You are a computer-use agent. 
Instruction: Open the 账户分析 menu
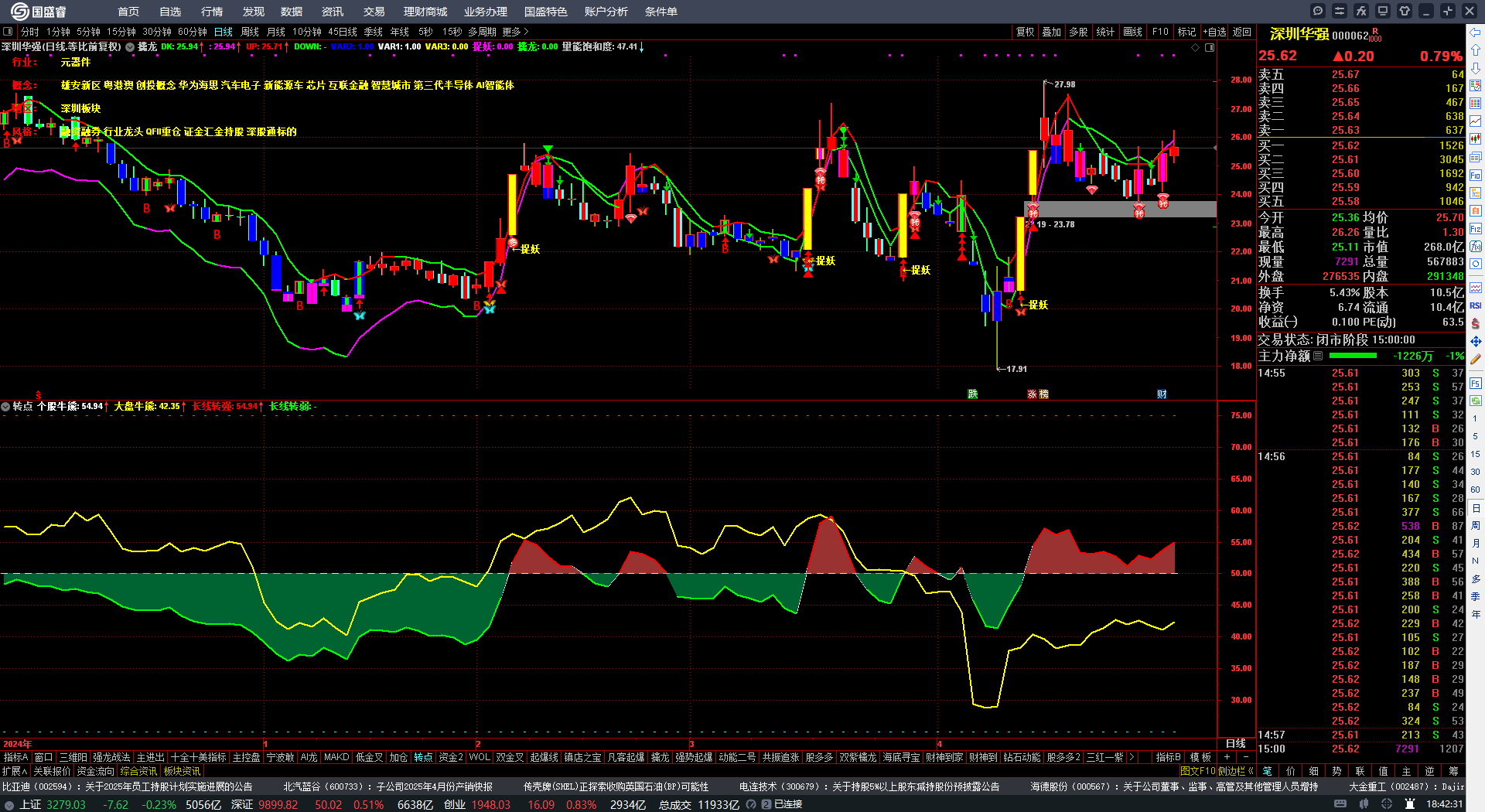(x=606, y=12)
